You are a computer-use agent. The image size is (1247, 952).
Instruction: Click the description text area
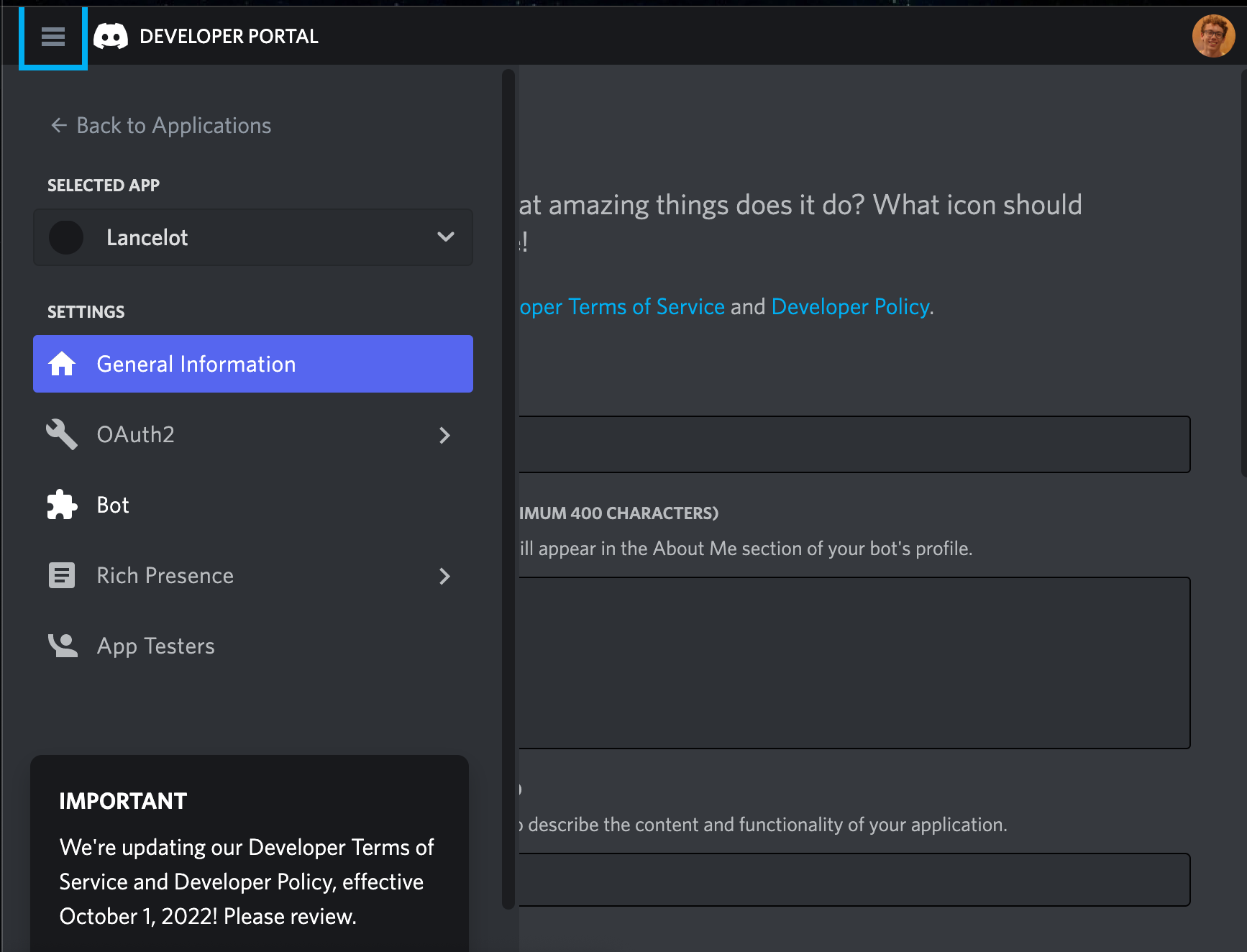pos(854,663)
